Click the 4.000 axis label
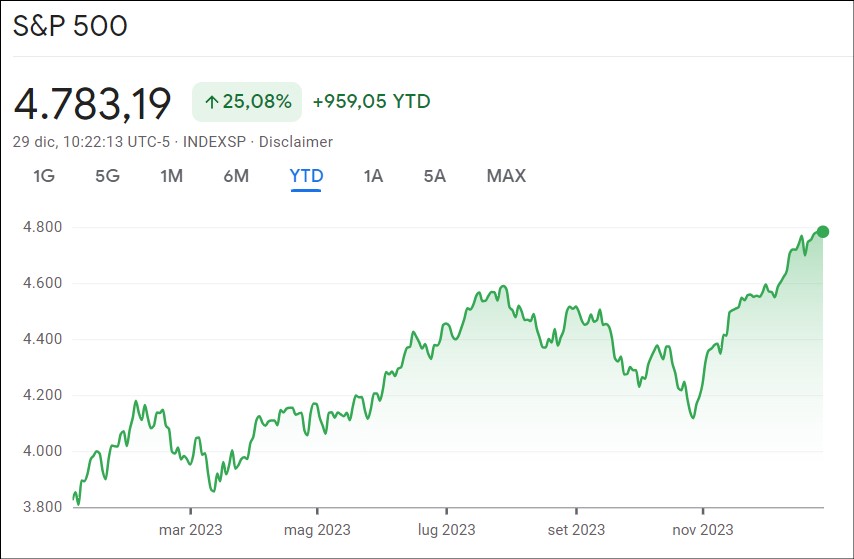This screenshot has height=559, width=854. (42, 451)
